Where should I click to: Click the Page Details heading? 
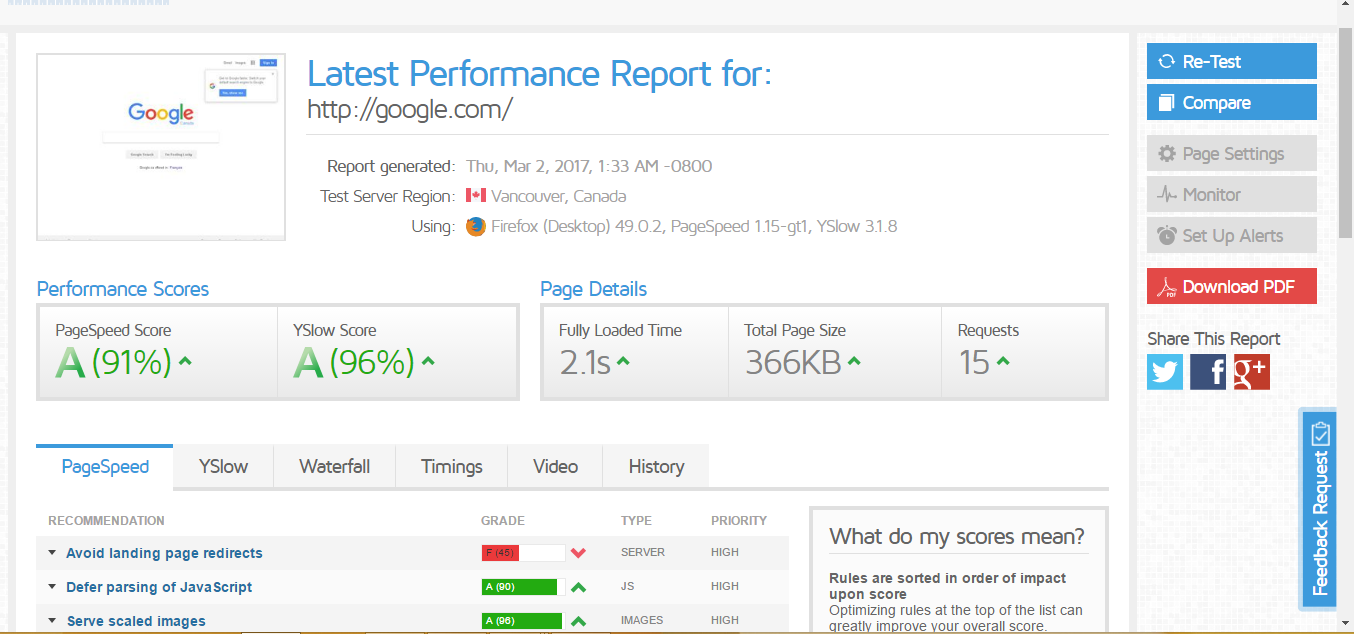tap(594, 289)
